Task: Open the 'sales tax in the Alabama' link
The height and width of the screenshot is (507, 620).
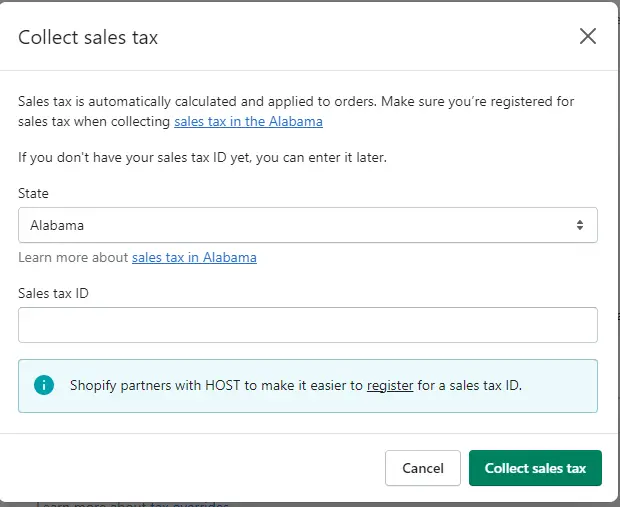Action: click(x=248, y=122)
